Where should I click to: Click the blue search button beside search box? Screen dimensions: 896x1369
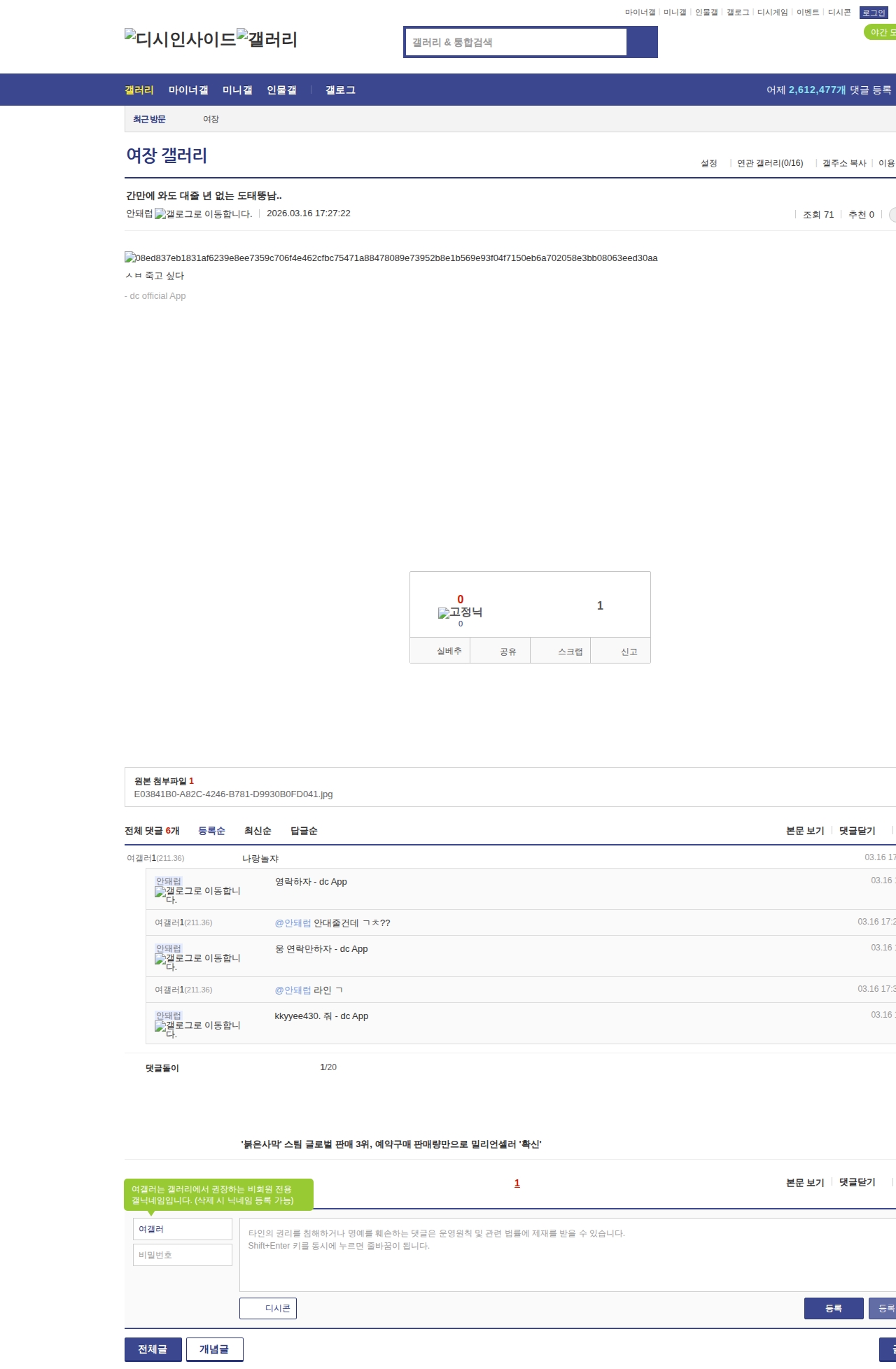pyautogui.click(x=642, y=42)
